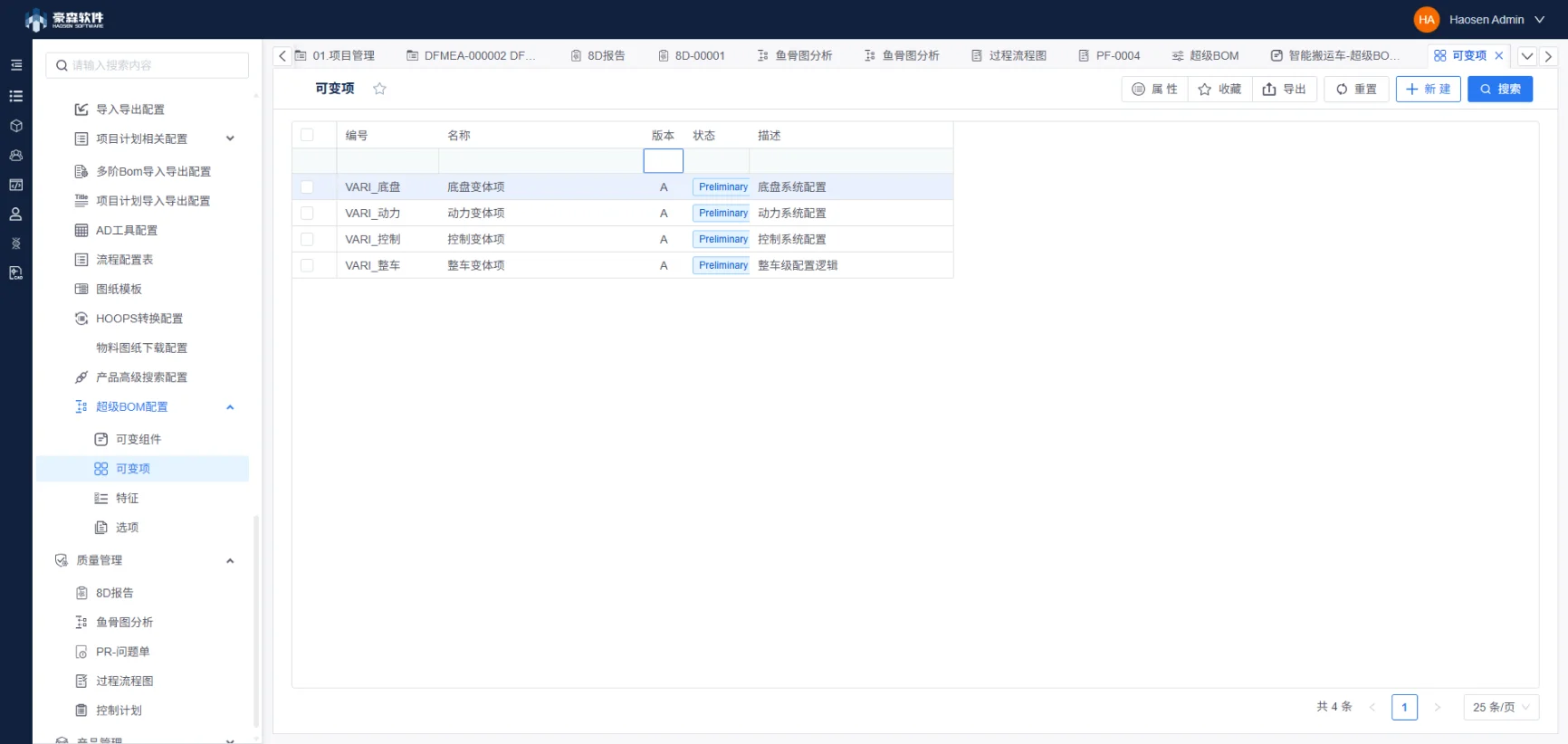Image resolution: width=1568 pixels, height=744 pixels.
Task: Click the 新建 create button
Action: pyautogui.click(x=1429, y=89)
